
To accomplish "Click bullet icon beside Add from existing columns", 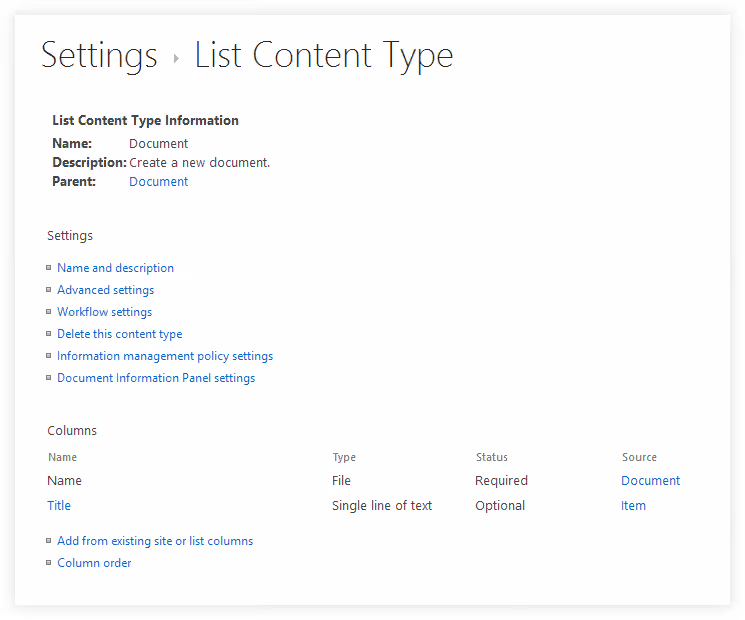I will tap(48, 541).
